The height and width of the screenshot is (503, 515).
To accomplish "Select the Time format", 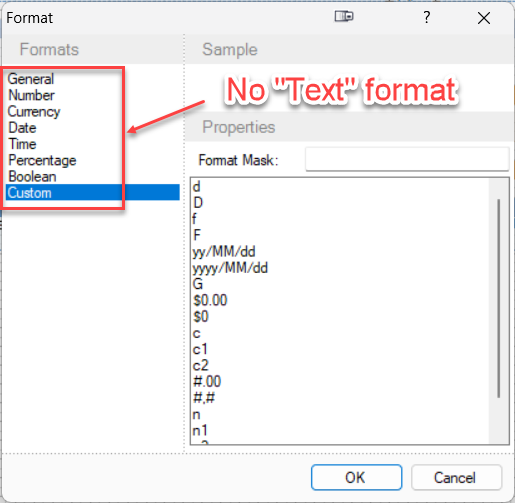I will coord(22,144).
